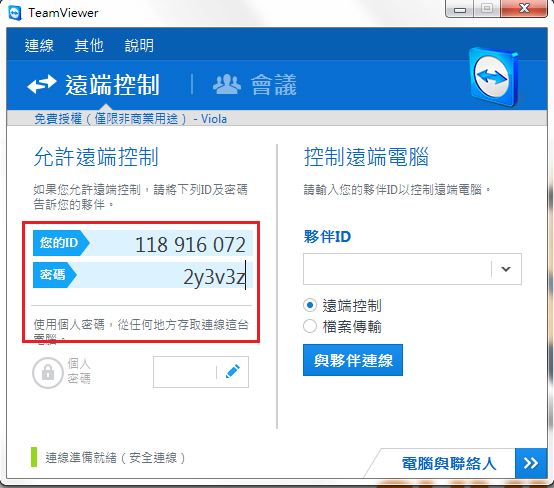Open the 其他 menu

(89, 46)
